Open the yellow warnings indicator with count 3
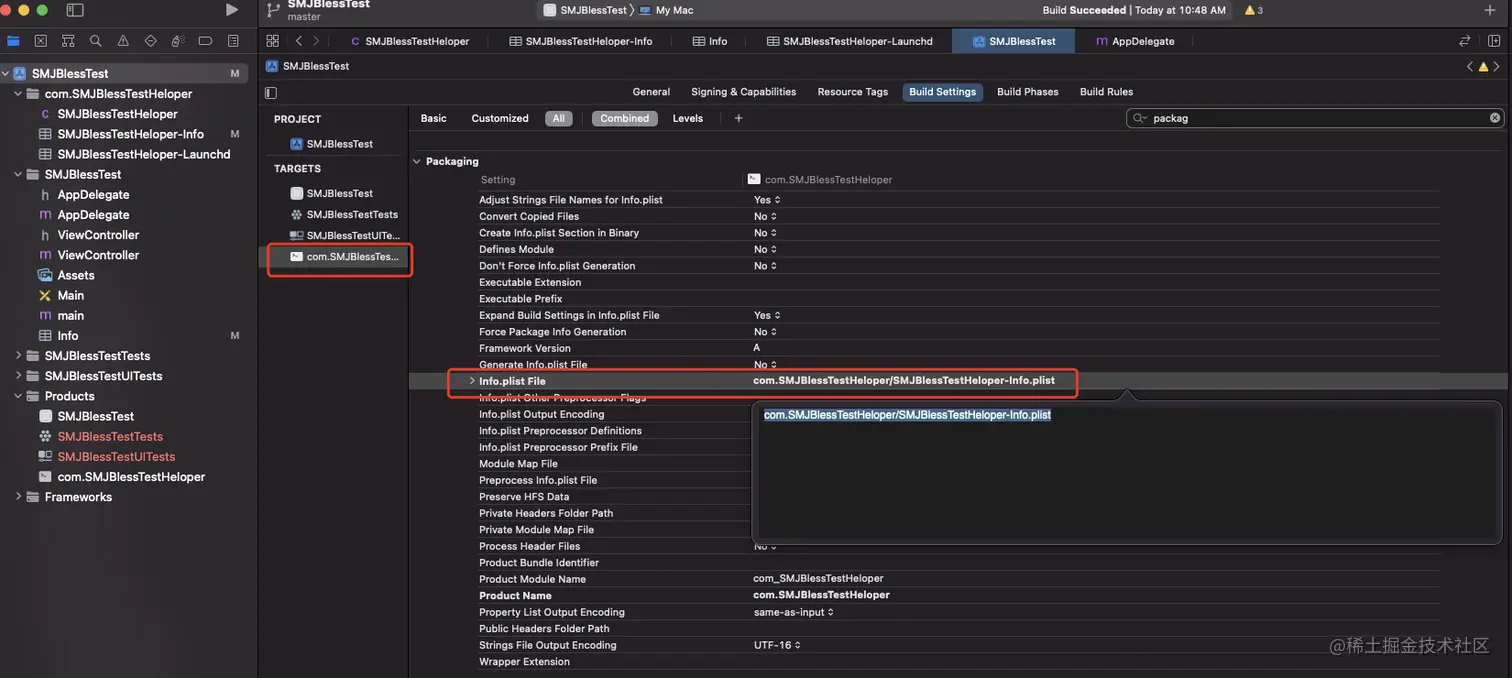Image resolution: width=1512 pixels, height=678 pixels. tap(1253, 10)
